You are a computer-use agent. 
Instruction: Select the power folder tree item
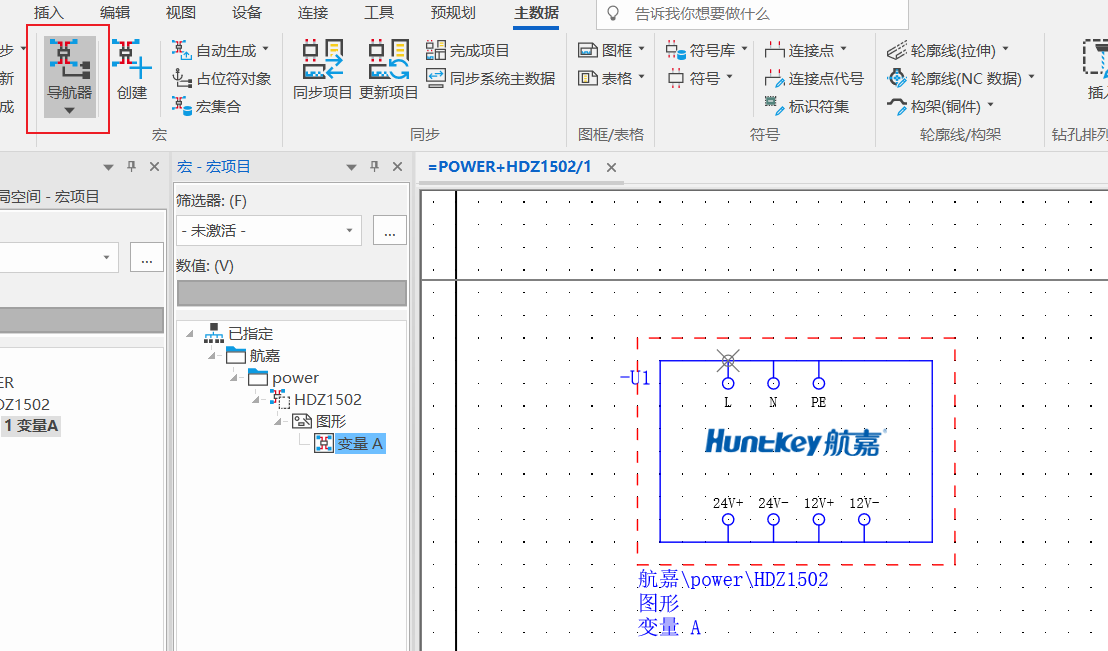coord(295,377)
